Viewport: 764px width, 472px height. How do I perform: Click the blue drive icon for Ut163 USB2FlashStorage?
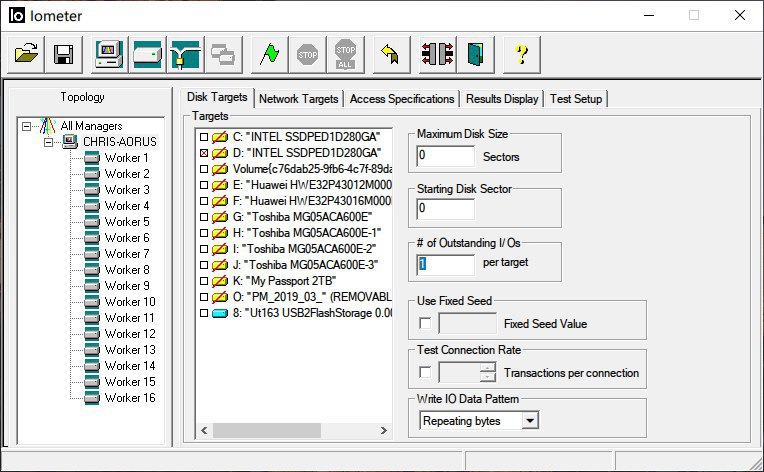click(220, 313)
